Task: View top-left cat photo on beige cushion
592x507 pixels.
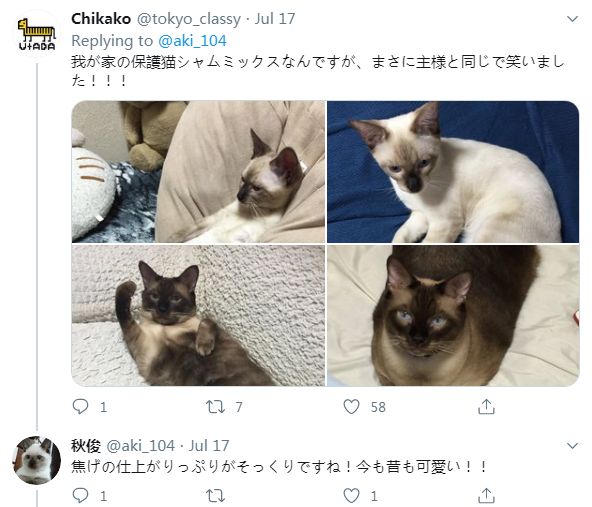Action: pos(198,172)
